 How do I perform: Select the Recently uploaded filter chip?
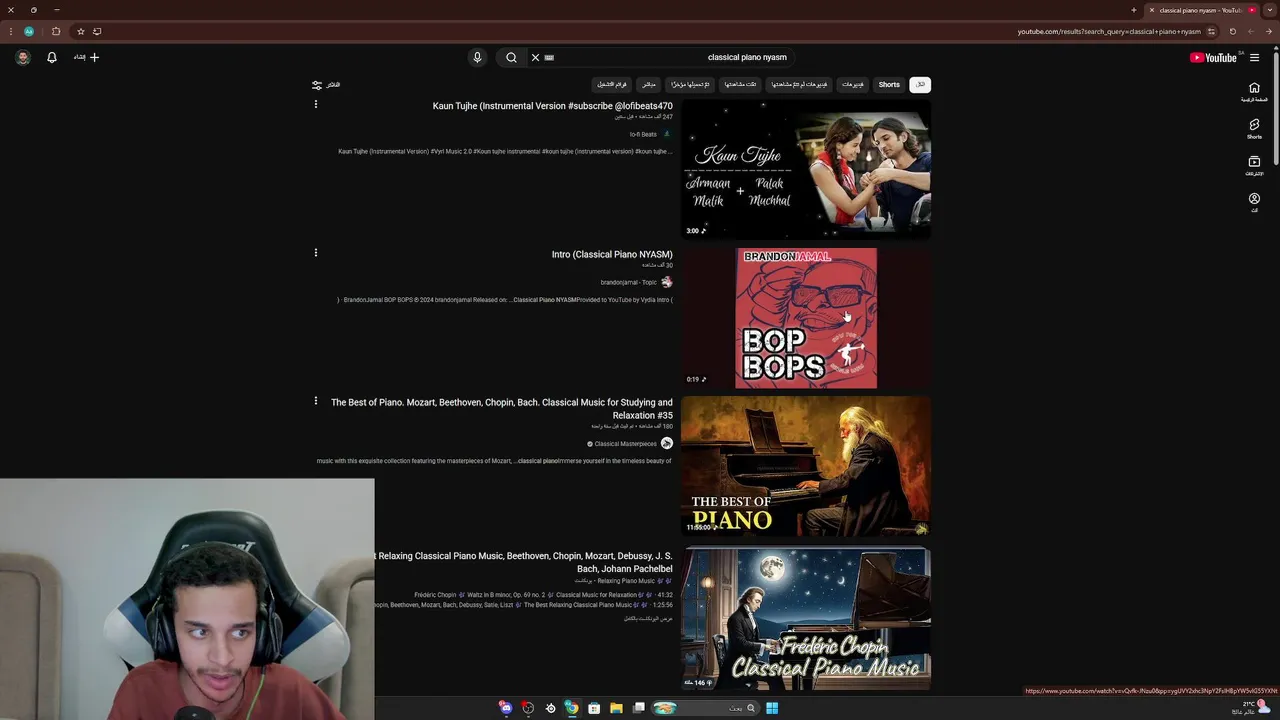coord(690,85)
